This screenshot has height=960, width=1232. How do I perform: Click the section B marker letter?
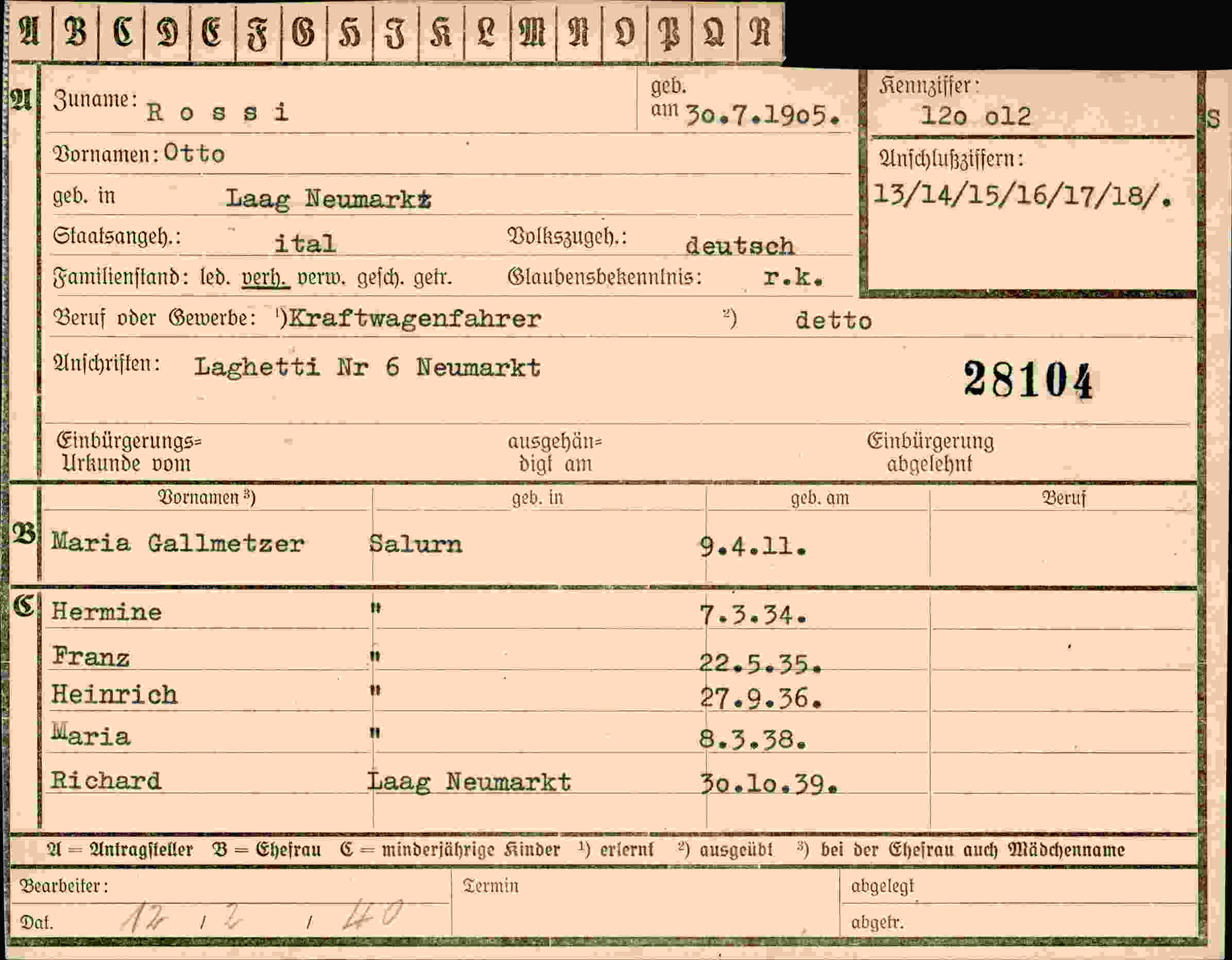[x=24, y=534]
